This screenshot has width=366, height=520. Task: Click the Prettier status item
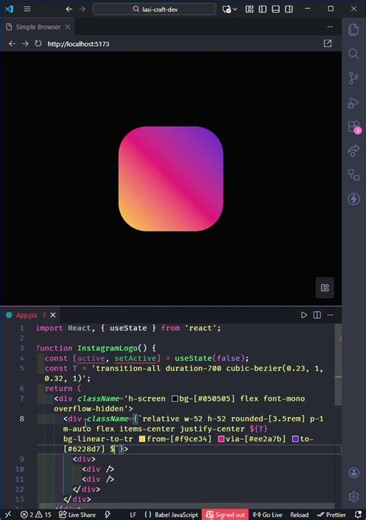[x=331, y=515]
